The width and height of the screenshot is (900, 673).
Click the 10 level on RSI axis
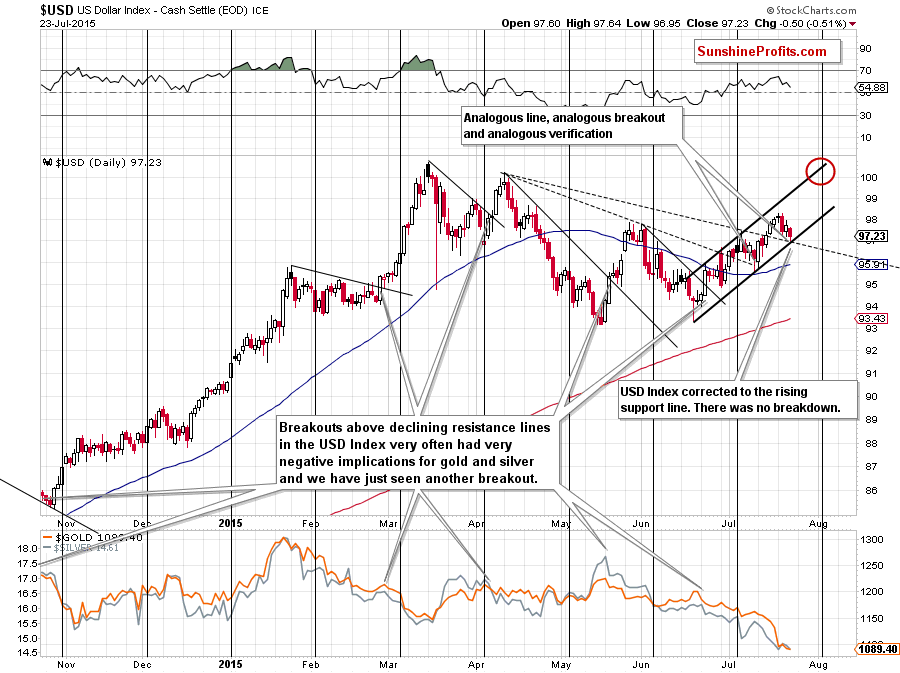(x=864, y=137)
